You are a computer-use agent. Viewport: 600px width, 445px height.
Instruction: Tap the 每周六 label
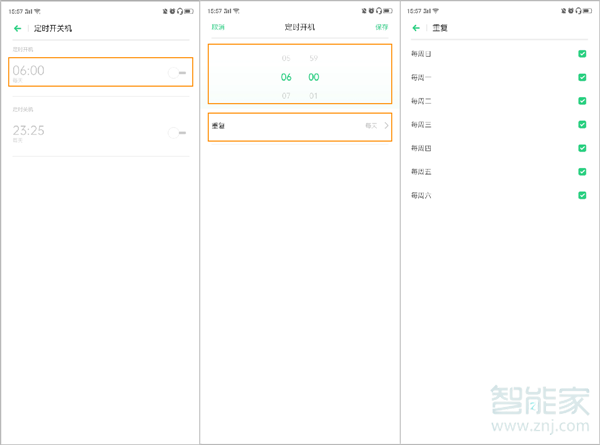click(x=421, y=196)
